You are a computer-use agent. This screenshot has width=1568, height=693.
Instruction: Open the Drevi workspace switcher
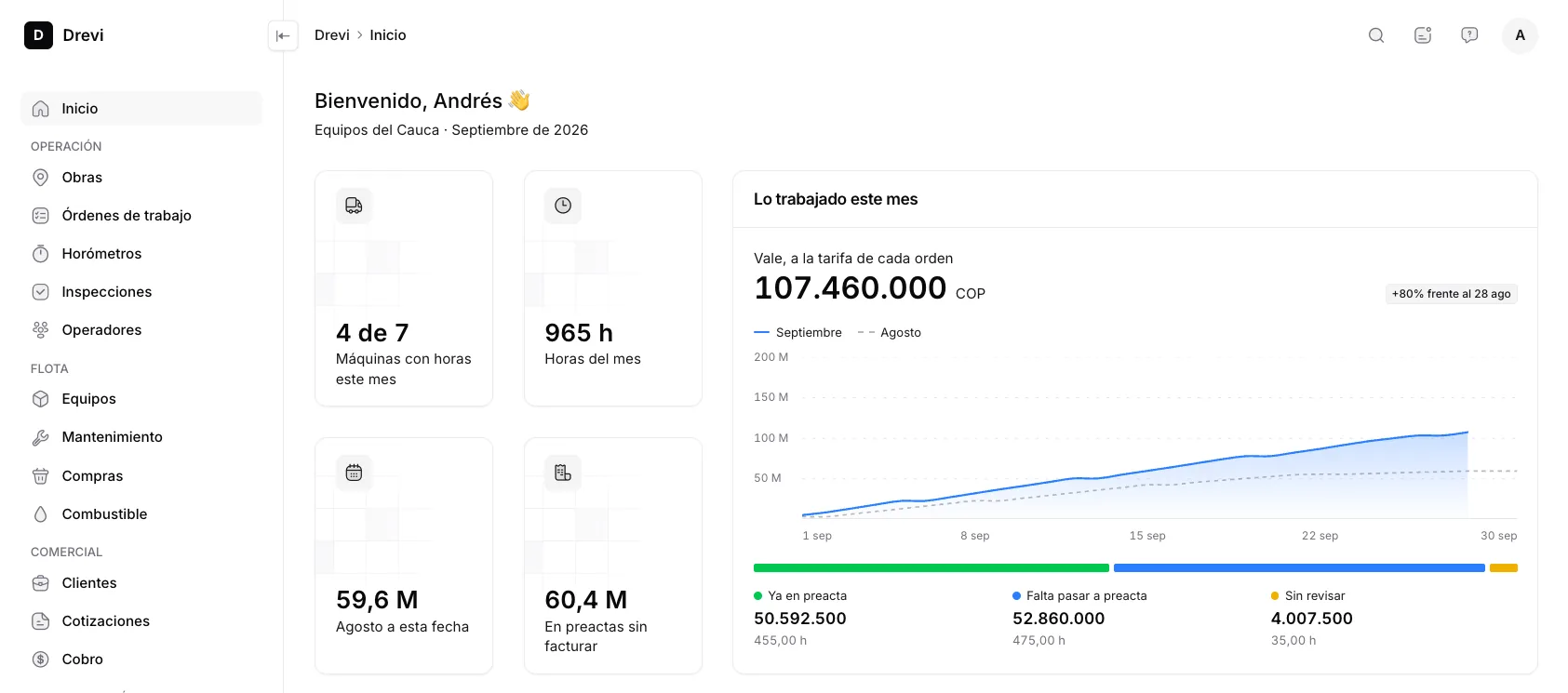[64, 35]
